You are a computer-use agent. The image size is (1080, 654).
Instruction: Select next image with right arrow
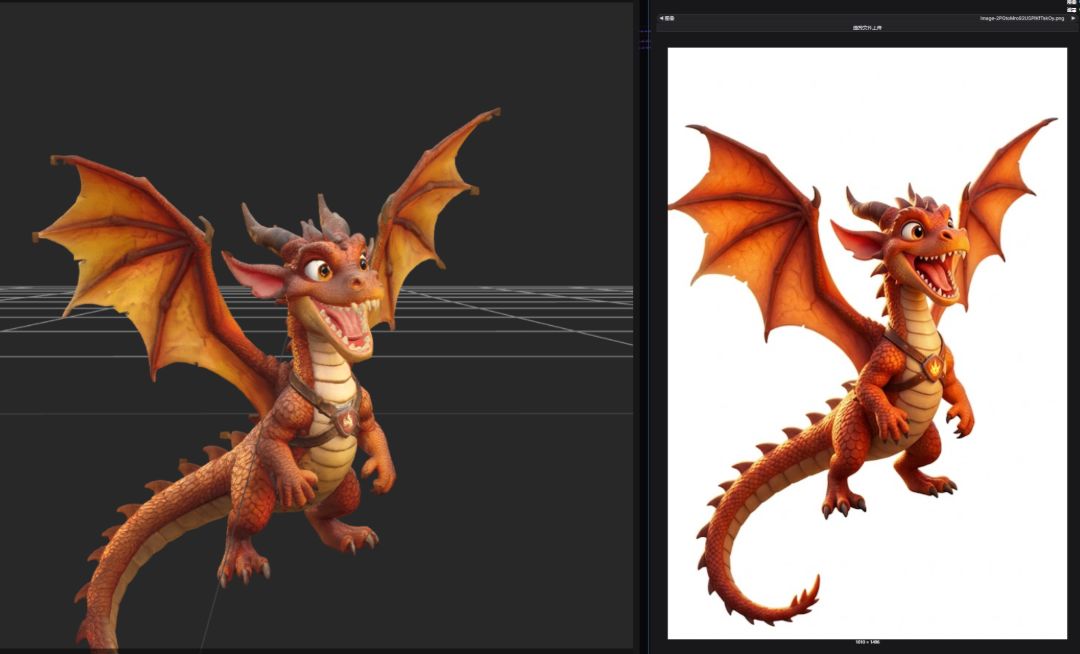[1072, 19]
